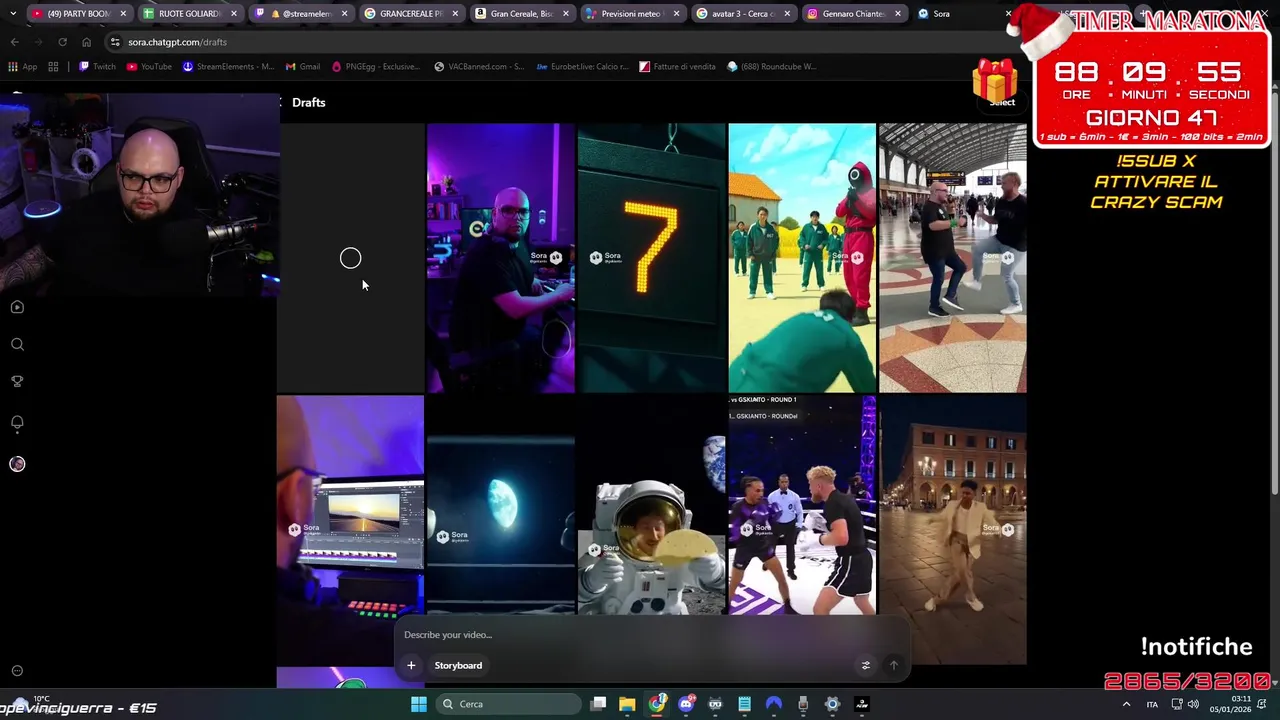Open Task View on the taskbar
This screenshot has height=720, width=1280.
[x=598, y=704]
